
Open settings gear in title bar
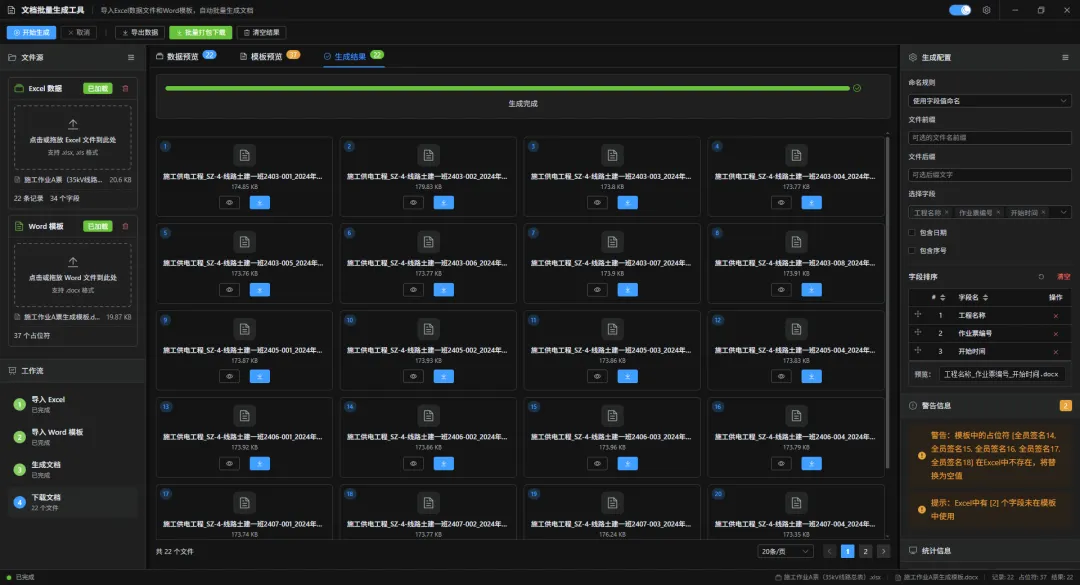pos(986,10)
